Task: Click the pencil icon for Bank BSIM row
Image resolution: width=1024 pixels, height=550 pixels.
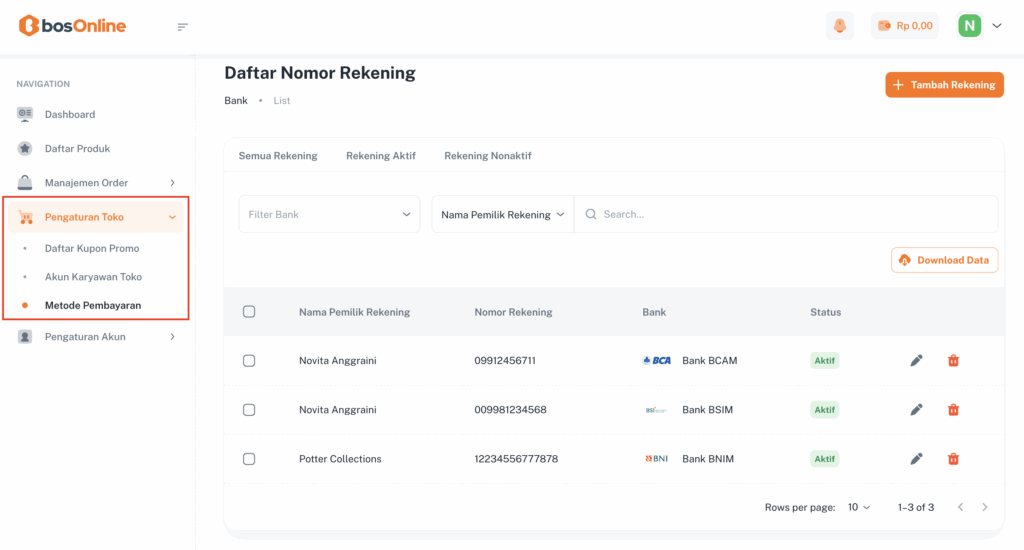Action: click(x=916, y=410)
